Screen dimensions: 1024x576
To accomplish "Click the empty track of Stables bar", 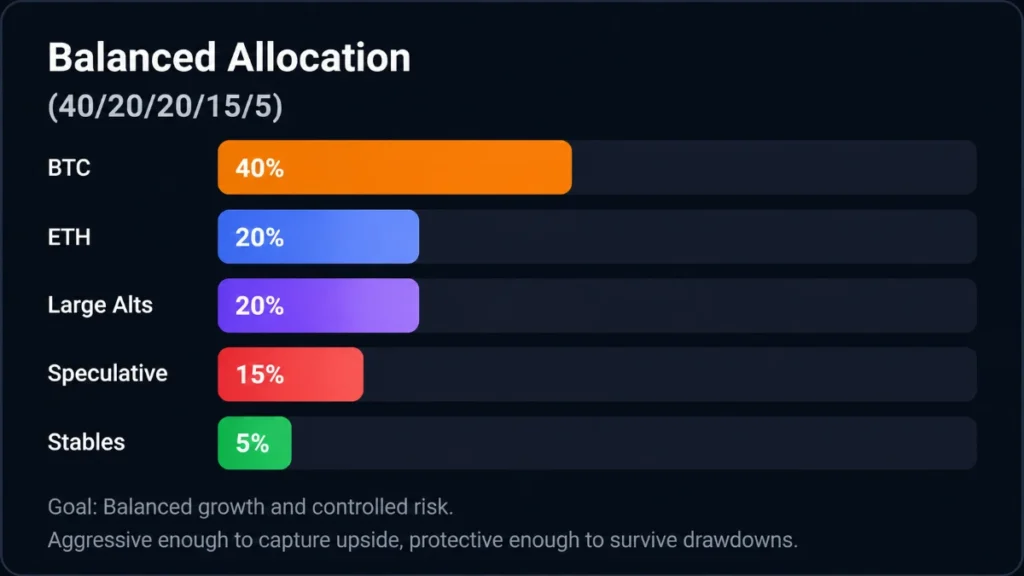I will coord(634,443).
